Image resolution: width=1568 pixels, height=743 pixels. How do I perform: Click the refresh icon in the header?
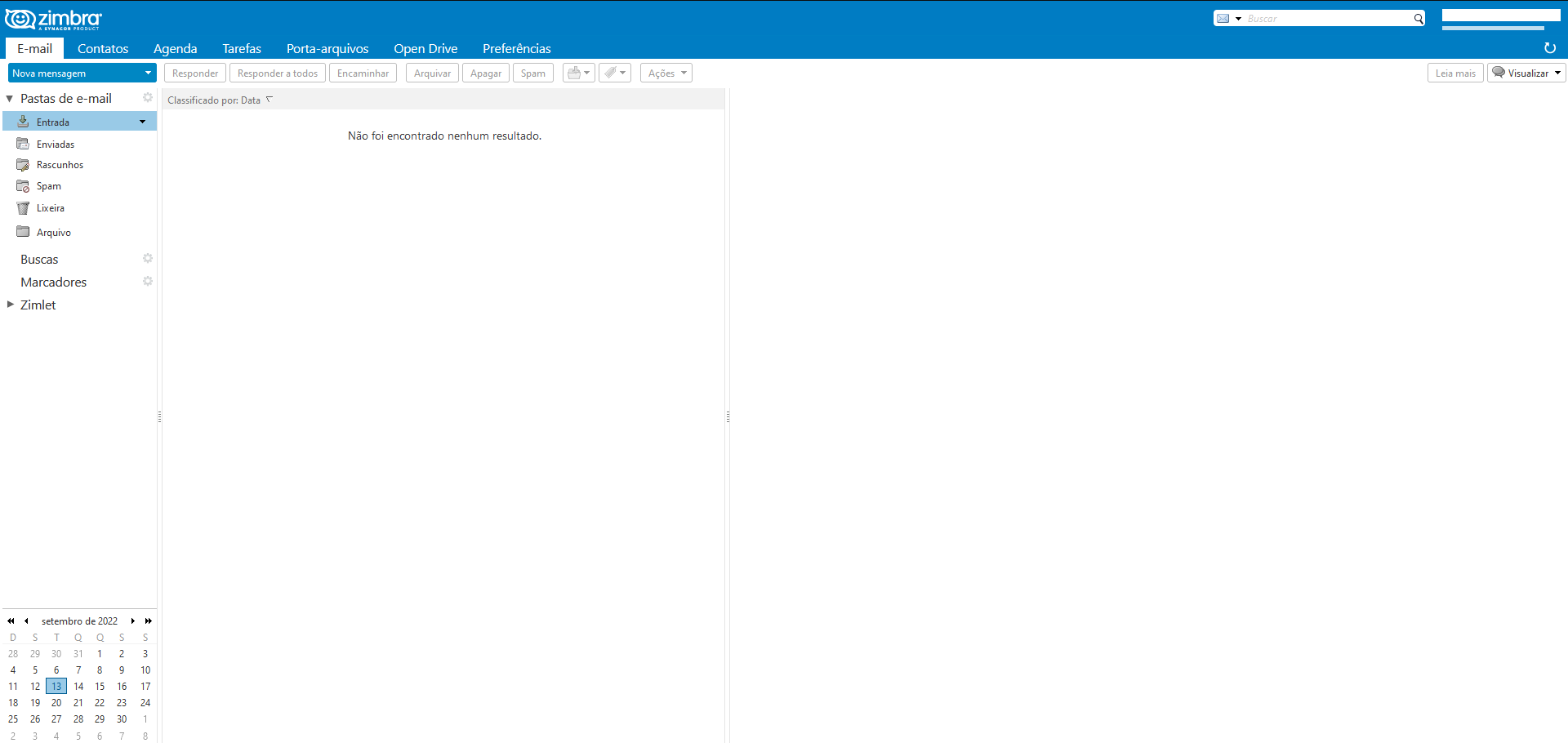pos(1549,48)
